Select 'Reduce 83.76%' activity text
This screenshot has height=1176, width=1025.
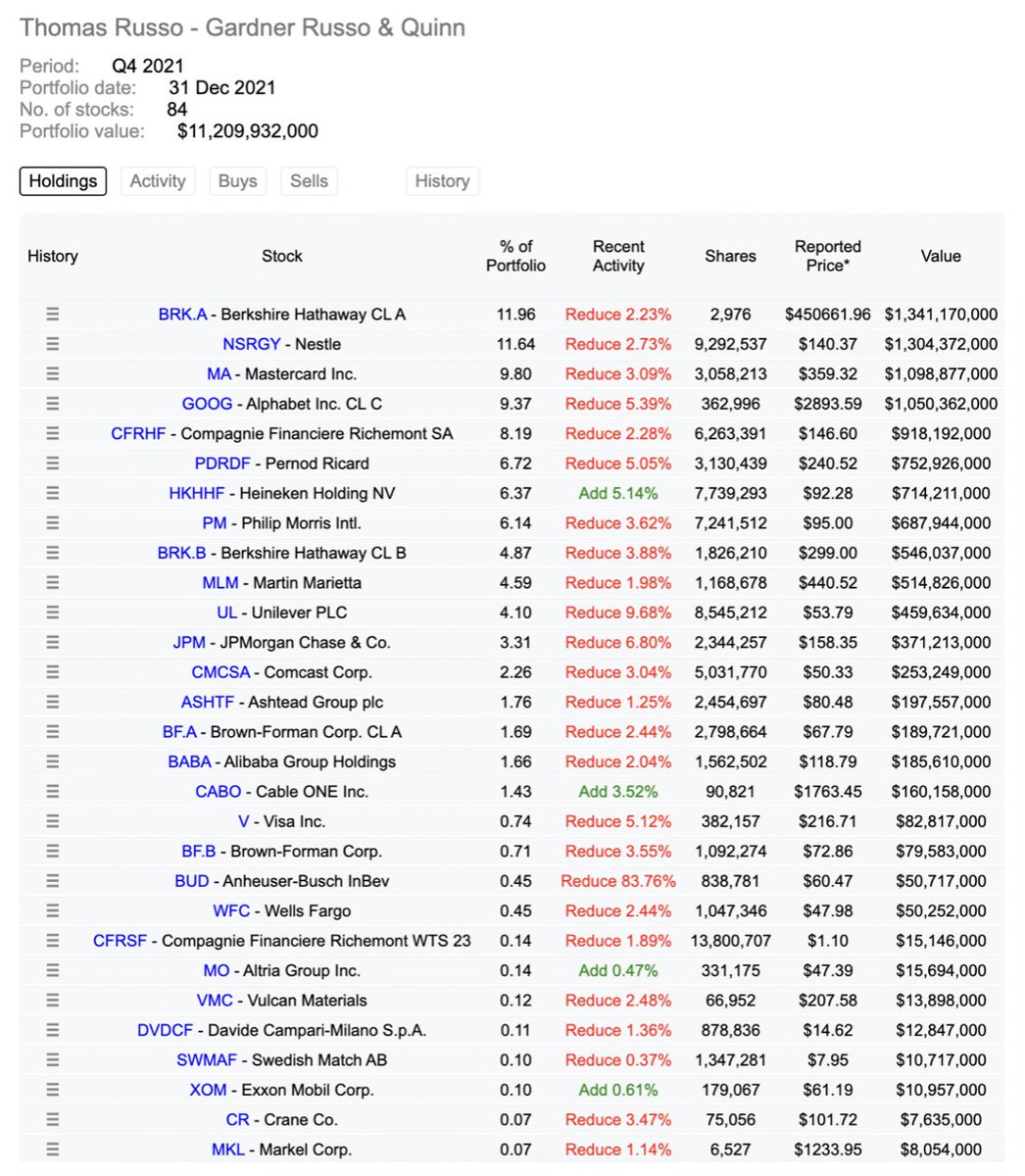pyautogui.click(x=618, y=881)
